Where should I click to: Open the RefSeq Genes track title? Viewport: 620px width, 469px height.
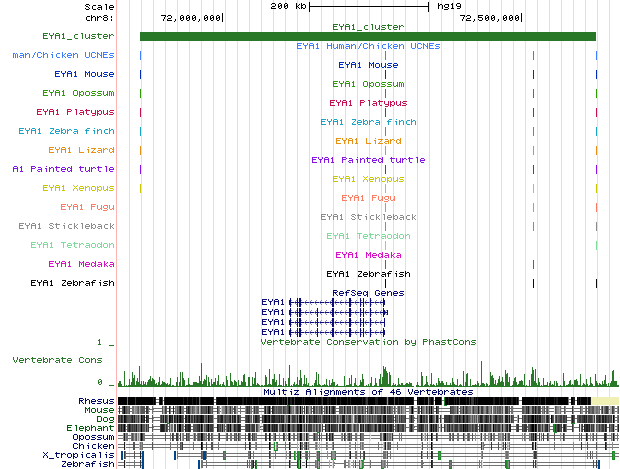point(368,293)
